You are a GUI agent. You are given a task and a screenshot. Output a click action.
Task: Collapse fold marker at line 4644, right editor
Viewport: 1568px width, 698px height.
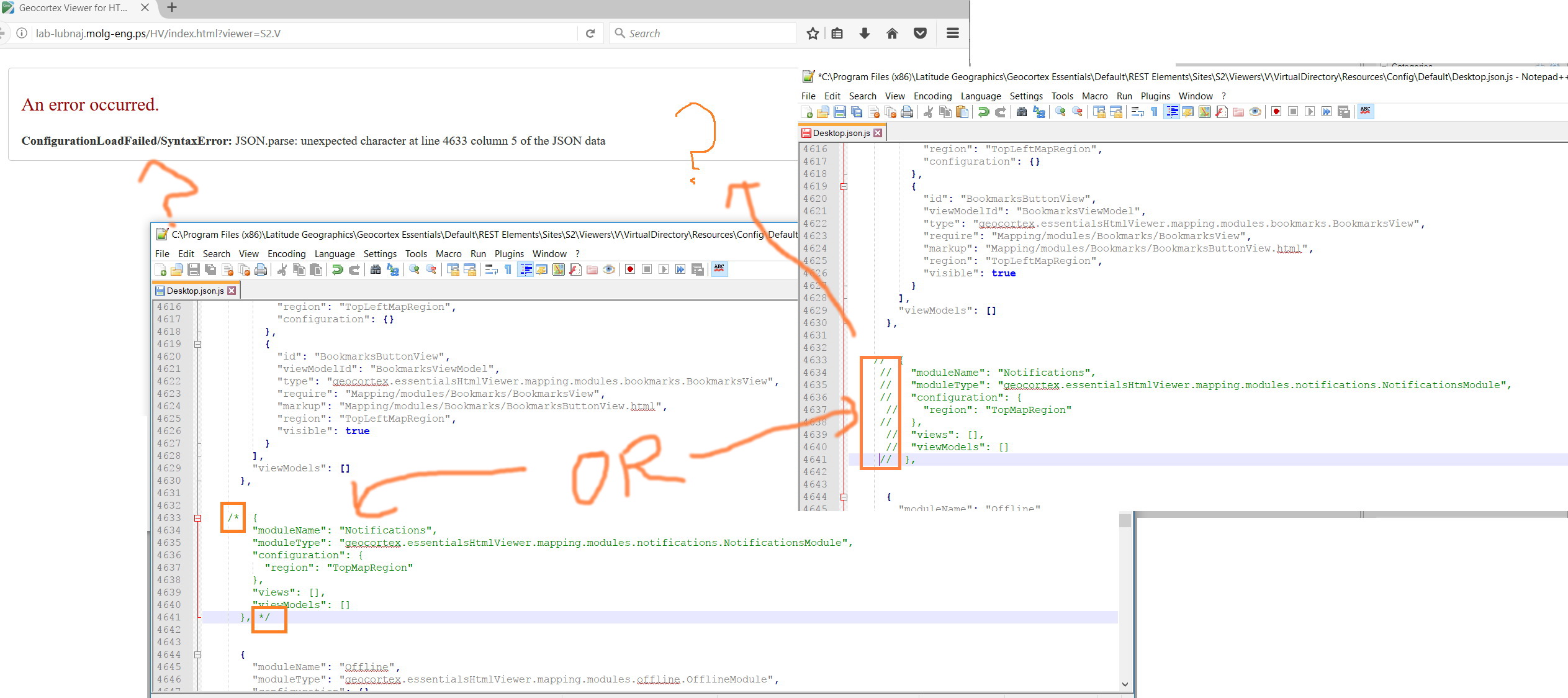844,497
